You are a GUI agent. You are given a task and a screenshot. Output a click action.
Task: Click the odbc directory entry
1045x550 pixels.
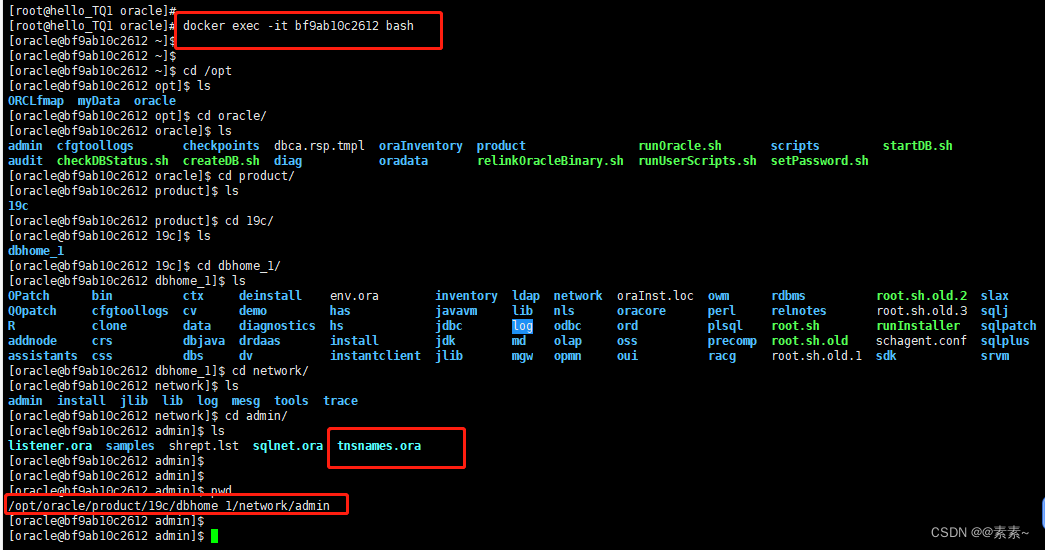click(x=568, y=326)
